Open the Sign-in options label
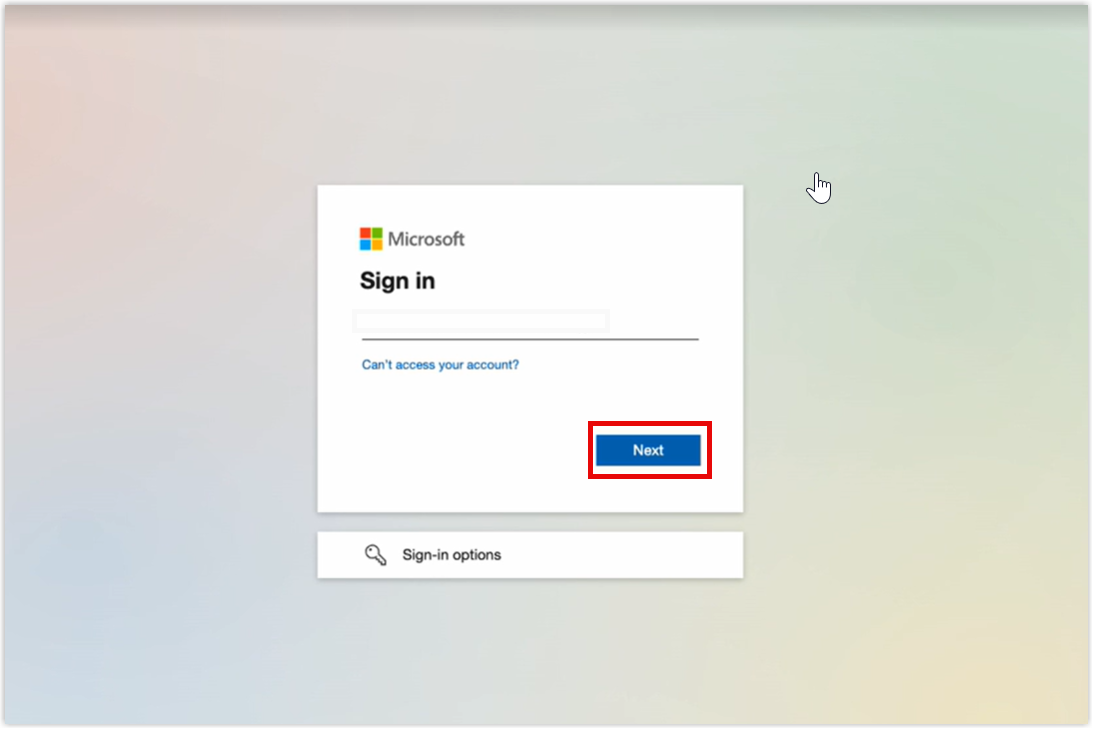 pyautogui.click(x=451, y=555)
